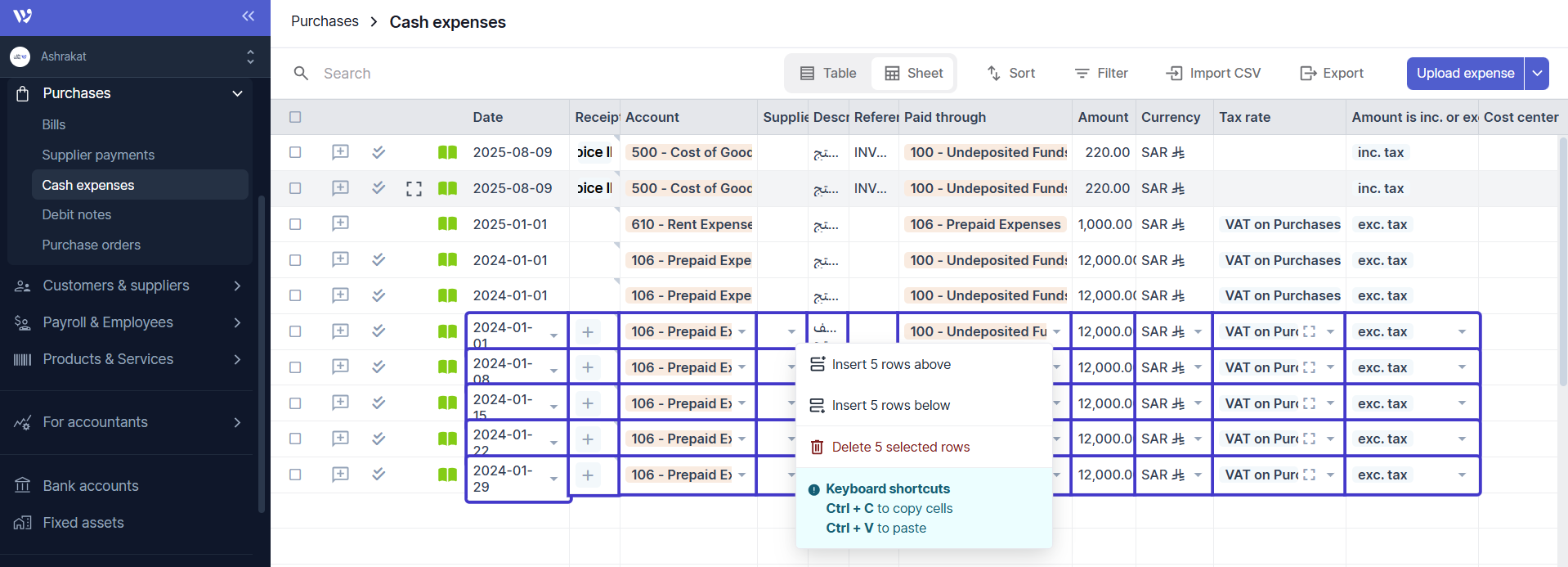
Task: Click the expand-row icon on second row
Action: (414, 189)
